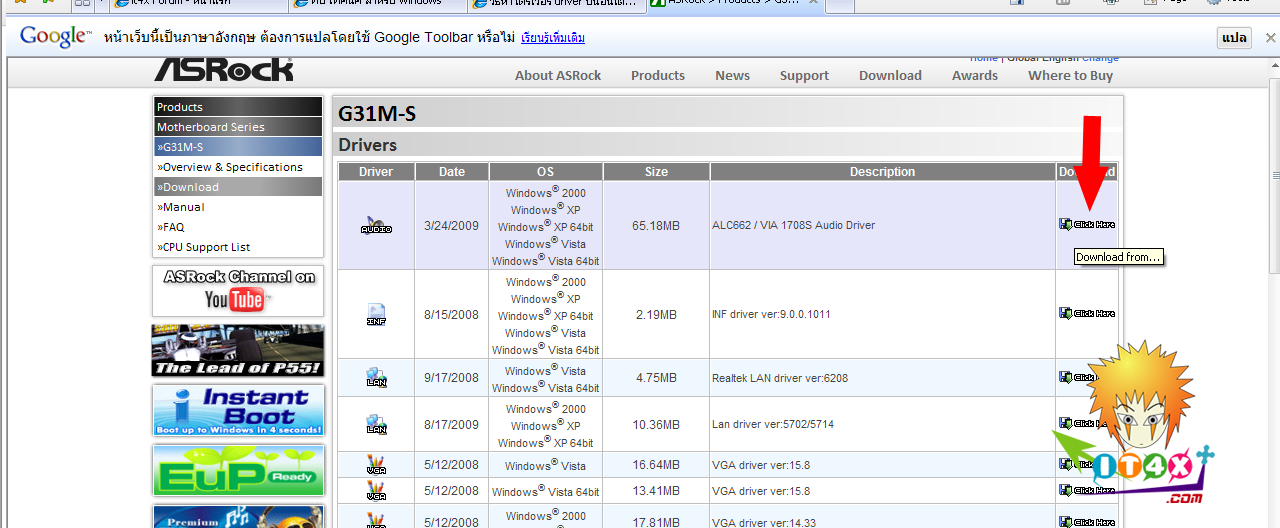Click the INF driver icon
This screenshot has width=1280, height=528.
tap(376, 315)
